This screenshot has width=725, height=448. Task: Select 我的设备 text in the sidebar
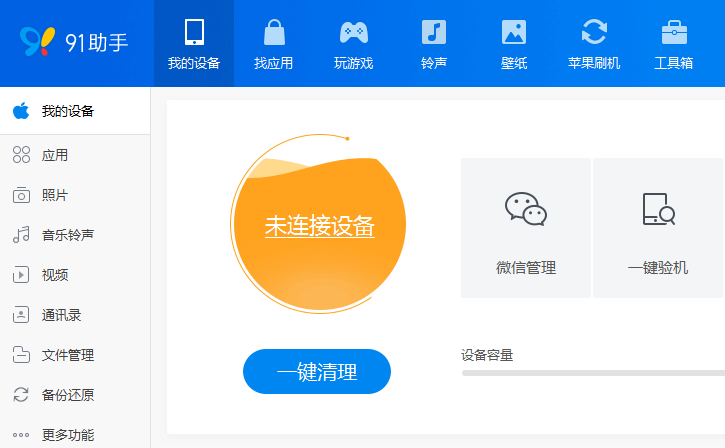coord(68,111)
